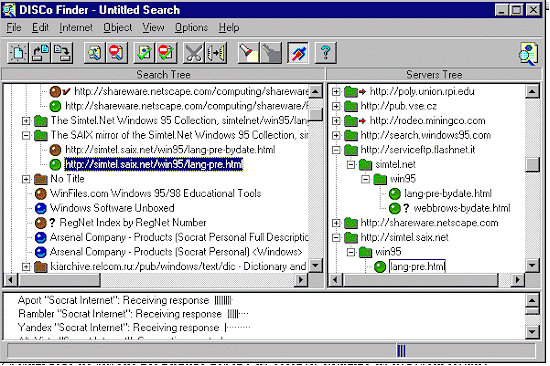
Task: Click green ball beside simtel.saix.net/win95/lang-pre.html in Search Tree
Action: (x=55, y=164)
